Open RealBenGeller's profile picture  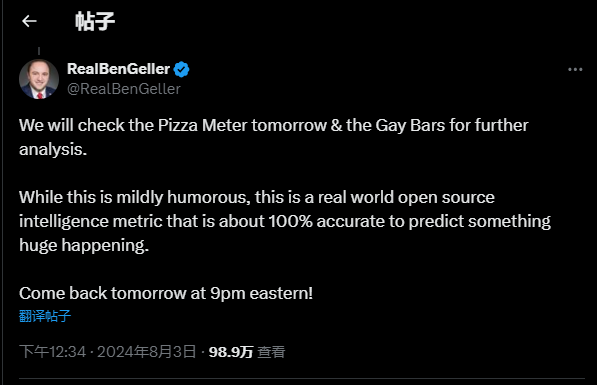click(39, 79)
